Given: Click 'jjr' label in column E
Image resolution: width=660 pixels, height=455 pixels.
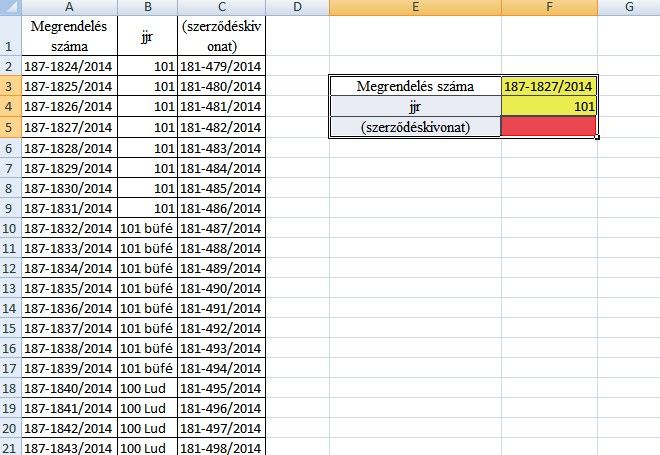Looking at the screenshot, I should tap(415, 106).
